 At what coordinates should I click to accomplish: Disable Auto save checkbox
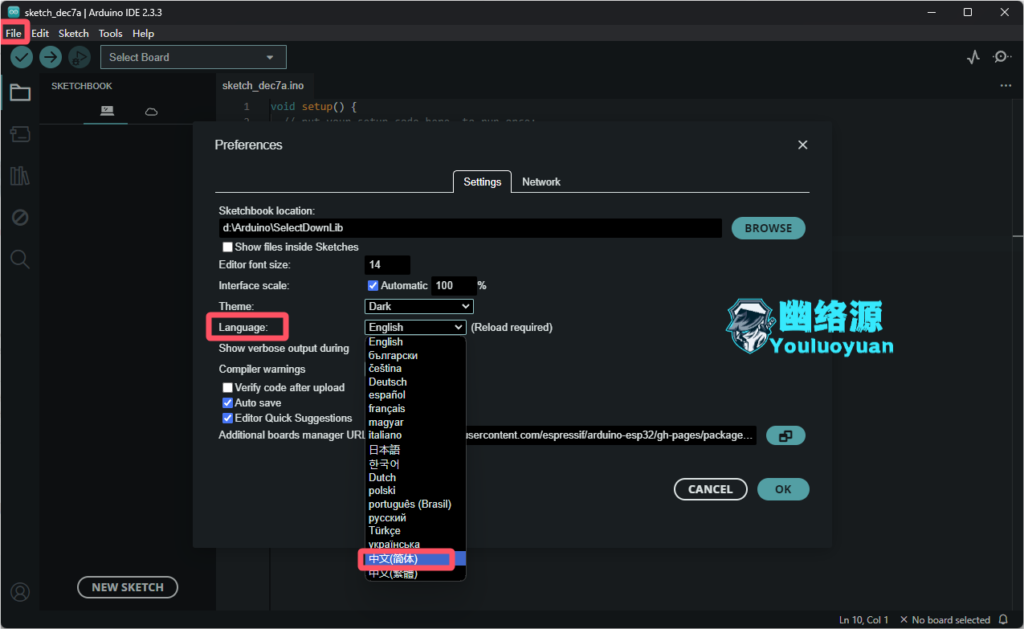pyautogui.click(x=227, y=403)
